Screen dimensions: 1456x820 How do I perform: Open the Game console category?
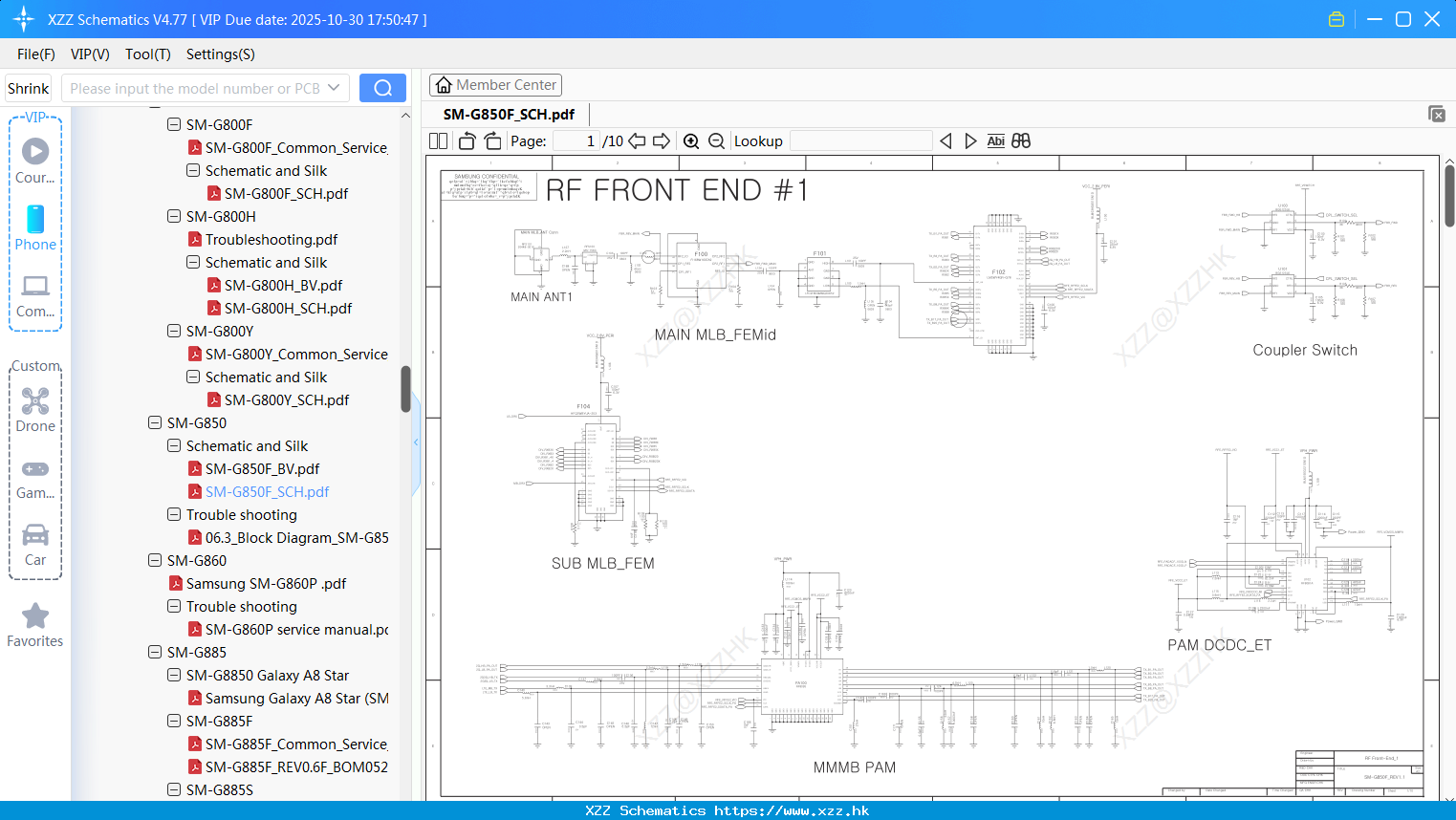(35, 479)
